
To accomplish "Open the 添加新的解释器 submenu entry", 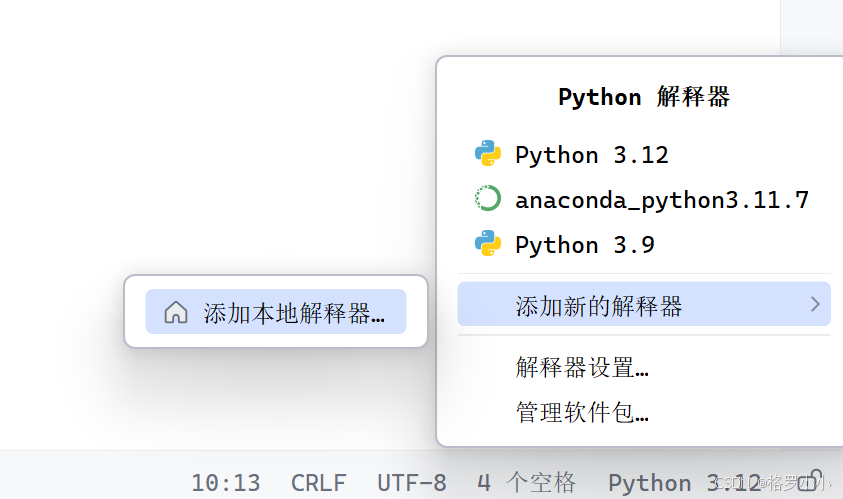I will tap(644, 304).
